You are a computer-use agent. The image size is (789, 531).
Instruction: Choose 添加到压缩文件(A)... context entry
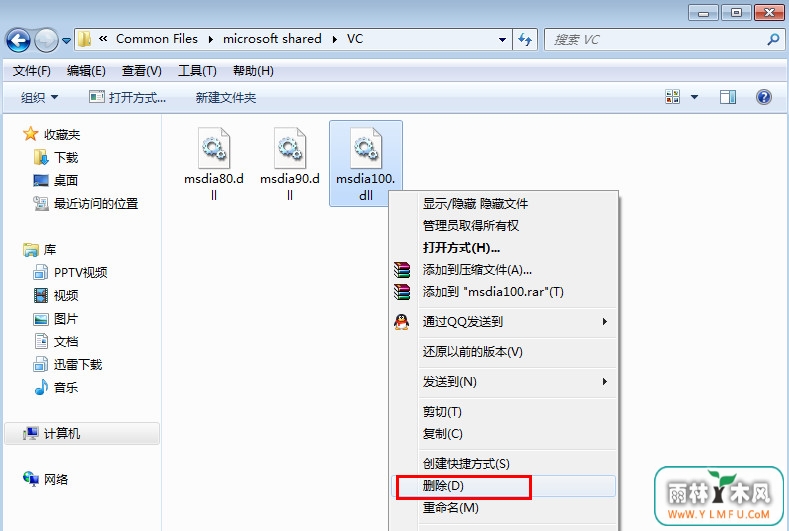[503, 270]
